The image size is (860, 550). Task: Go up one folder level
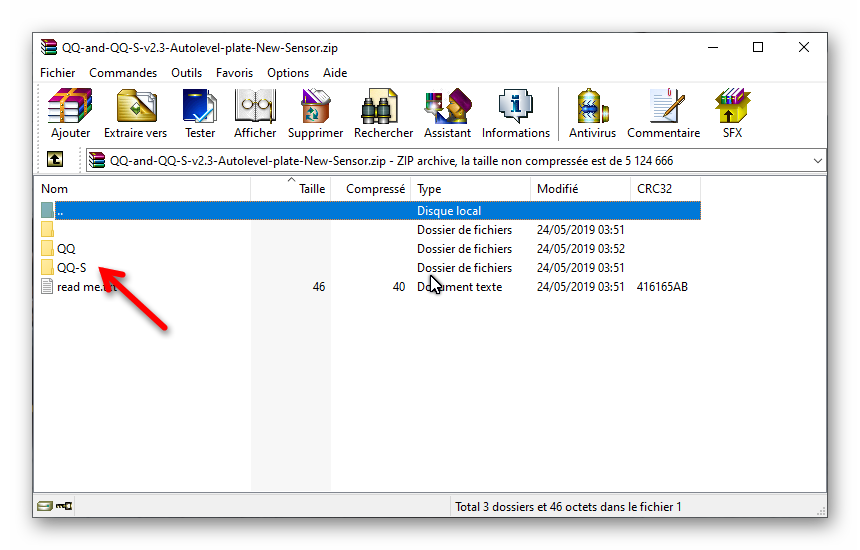[55, 160]
